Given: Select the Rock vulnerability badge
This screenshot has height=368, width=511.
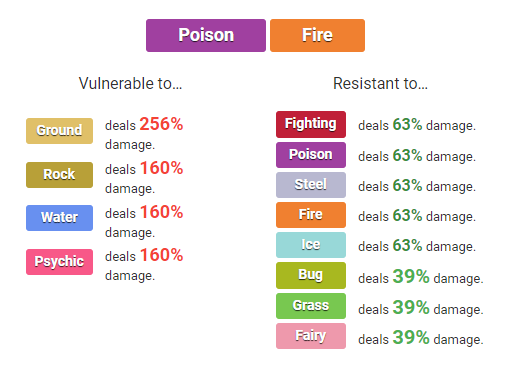Looking at the screenshot, I should [59, 175].
